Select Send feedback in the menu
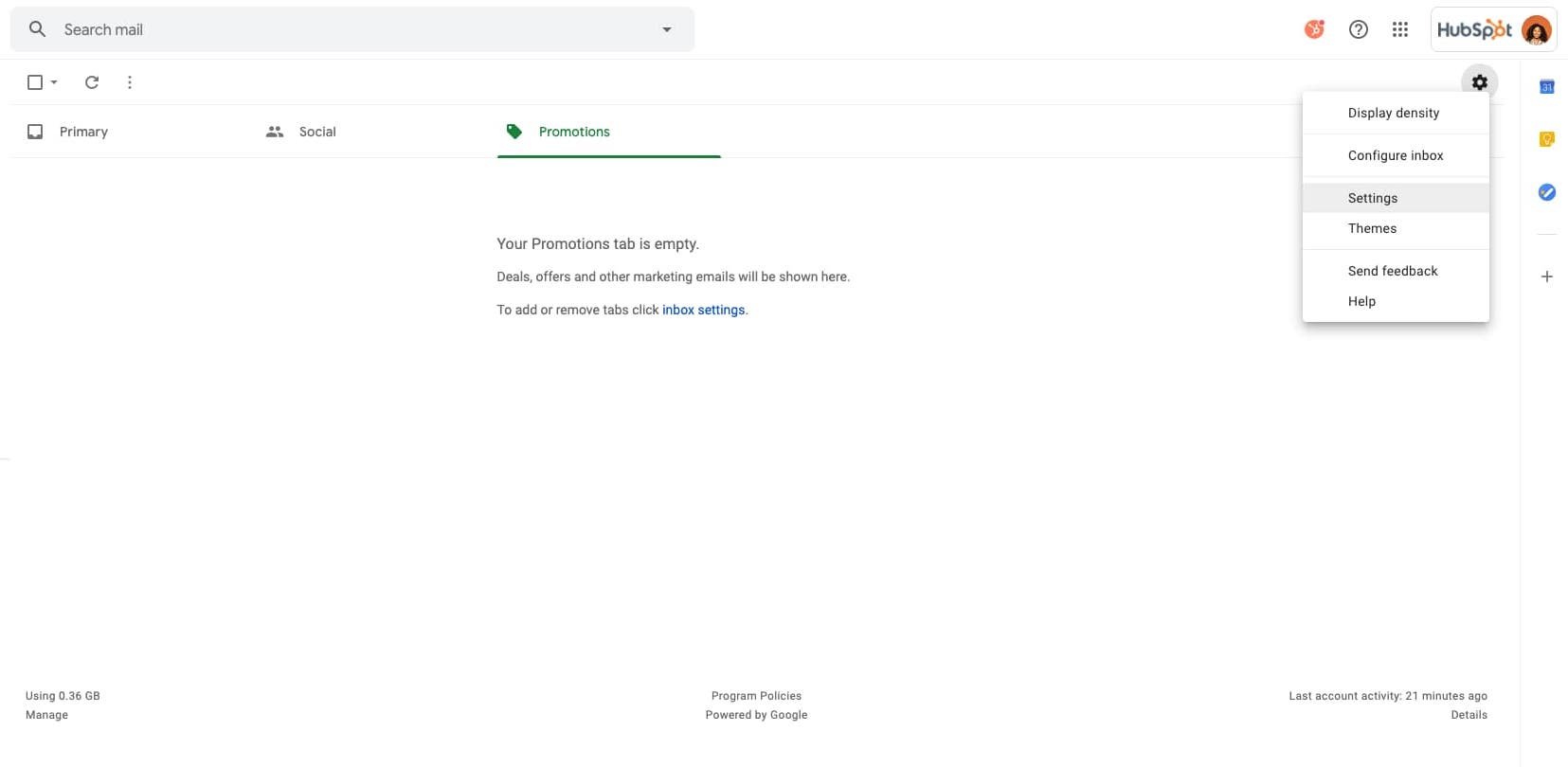1568x767 pixels. point(1396,271)
